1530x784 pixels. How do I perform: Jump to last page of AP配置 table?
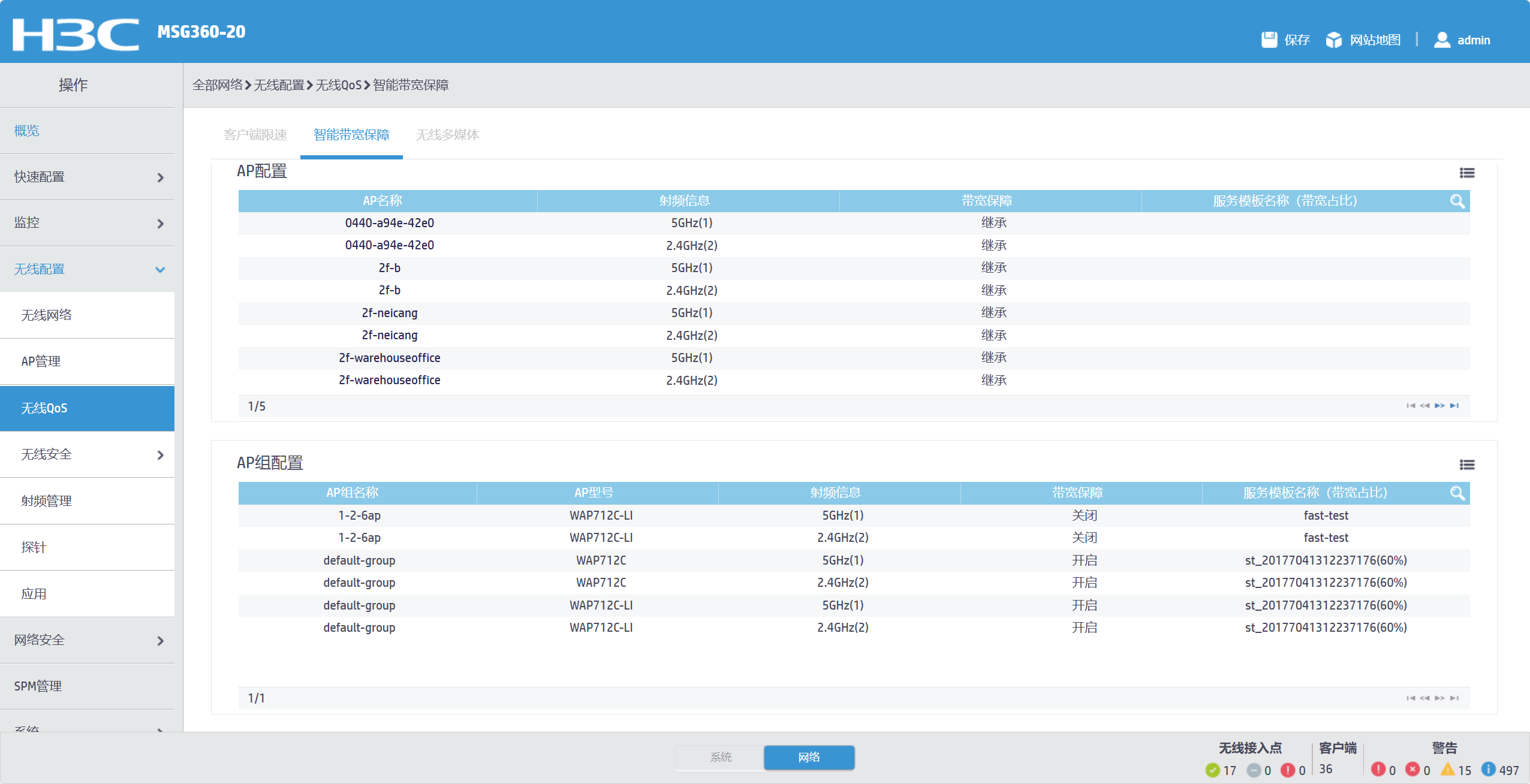click(x=1454, y=406)
